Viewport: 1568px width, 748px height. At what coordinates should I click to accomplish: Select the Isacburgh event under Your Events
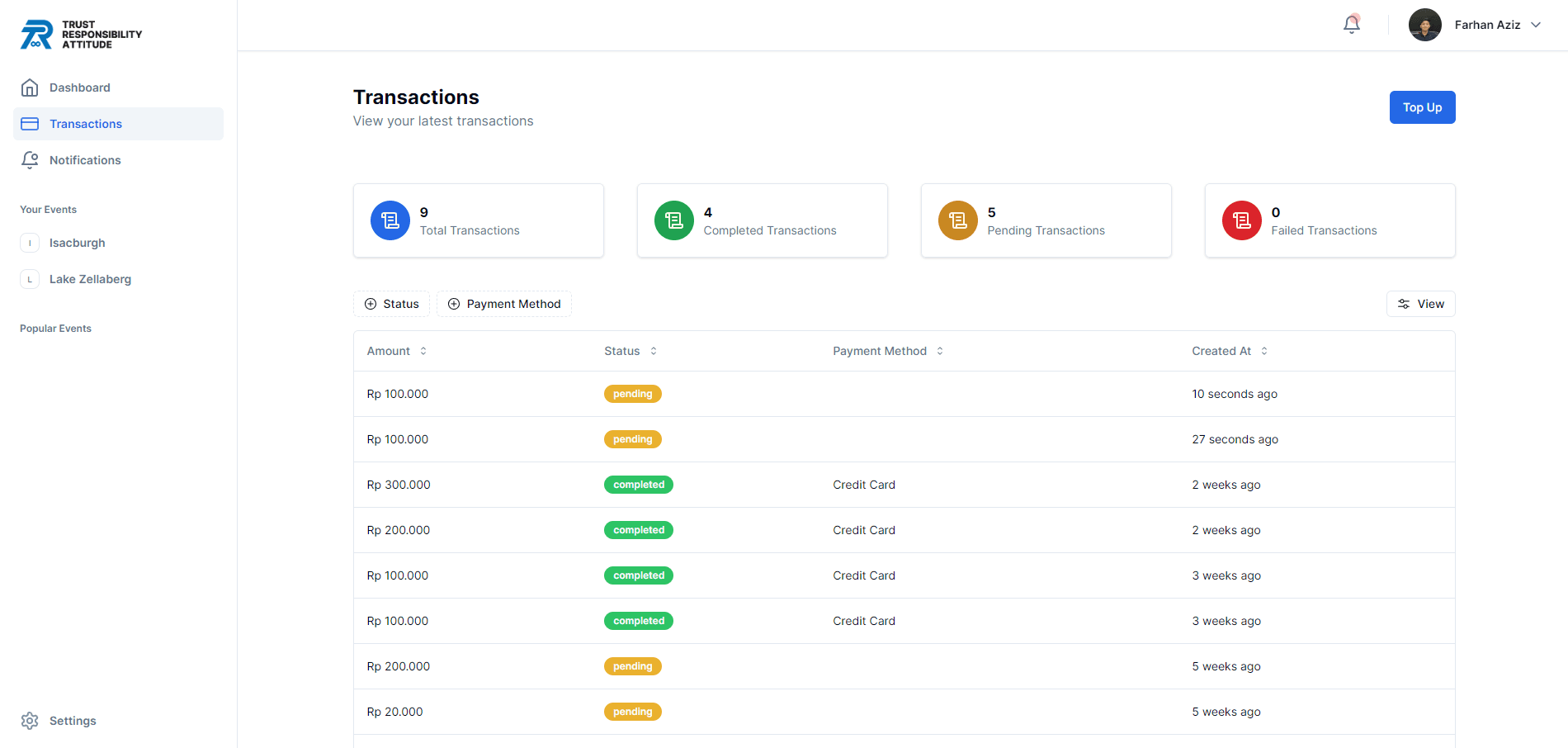coord(77,243)
